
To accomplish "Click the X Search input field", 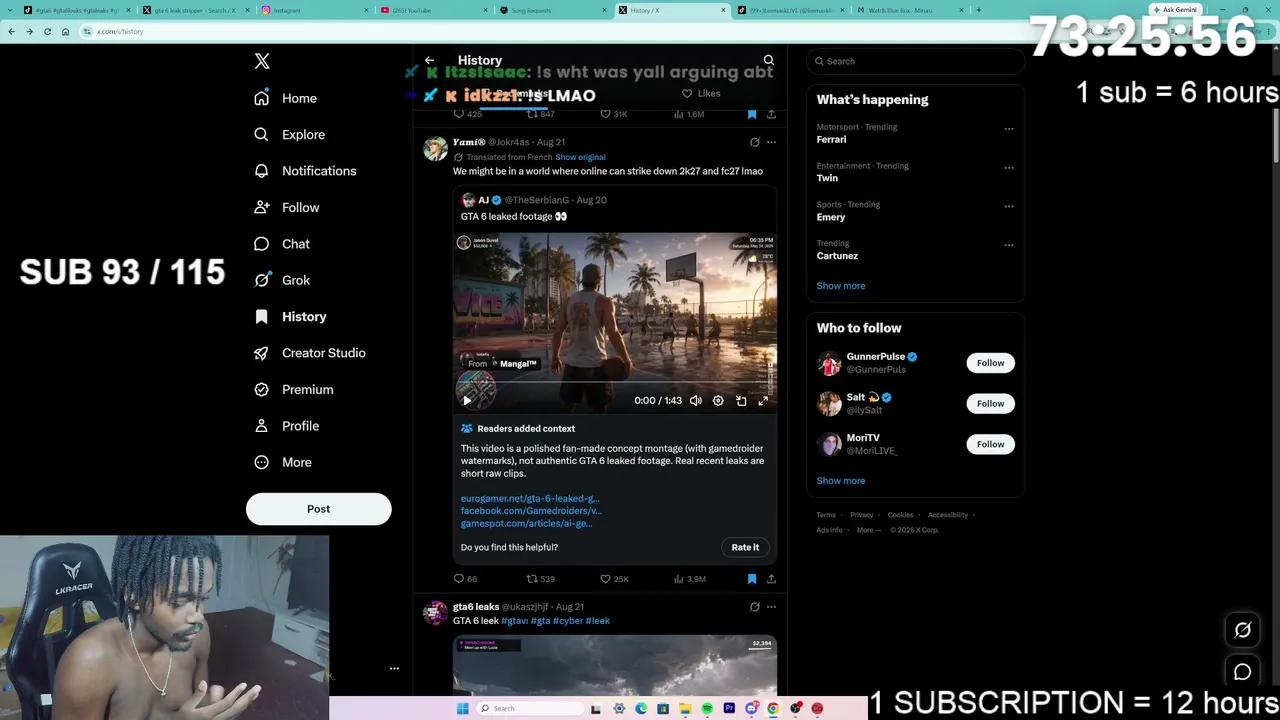I will (x=915, y=61).
